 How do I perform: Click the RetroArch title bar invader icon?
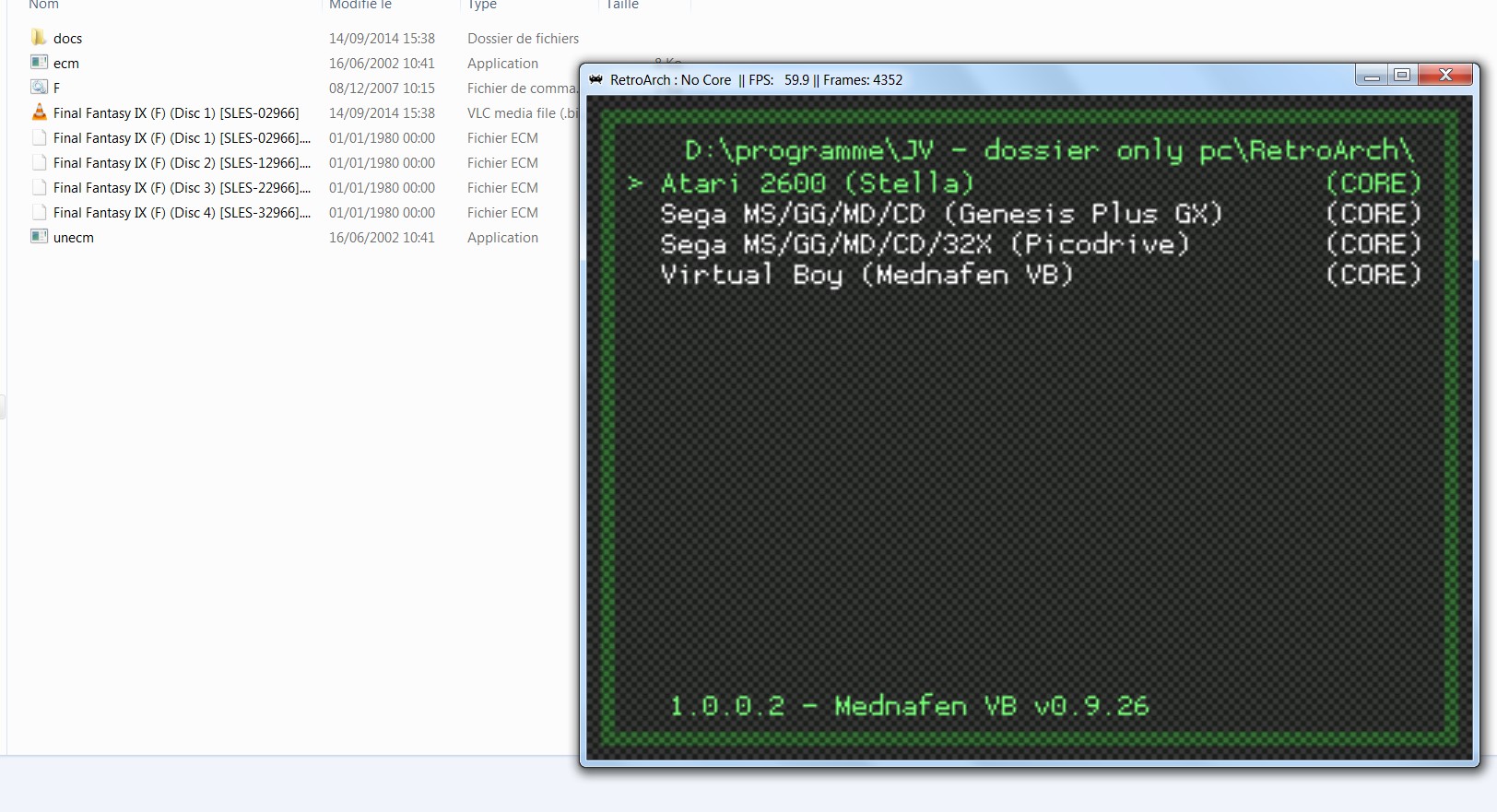click(x=595, y=79)
